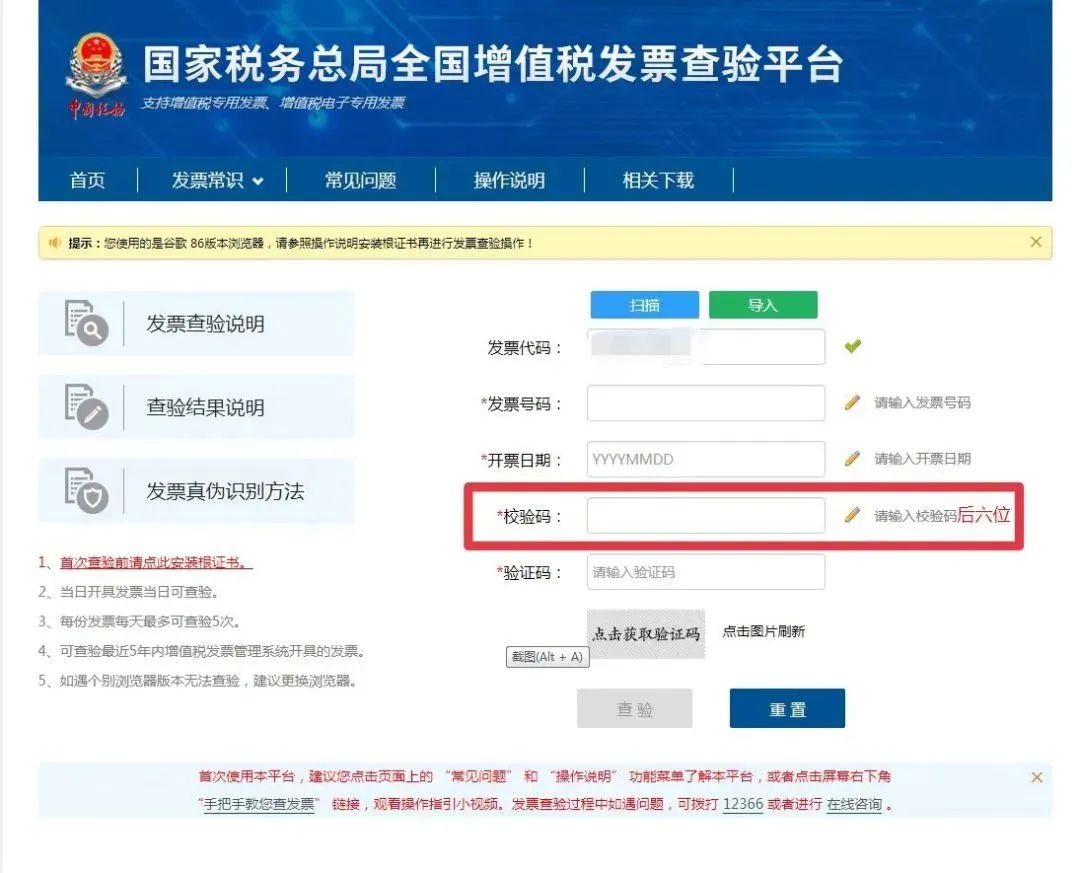The image size is (1080, 873).
Task: Click the 截图(Alt + A) screenshot button
Action: [548, 657]
